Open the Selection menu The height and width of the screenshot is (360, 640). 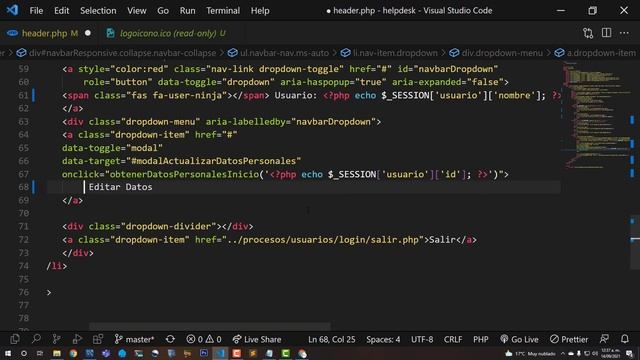coord(98,11)
